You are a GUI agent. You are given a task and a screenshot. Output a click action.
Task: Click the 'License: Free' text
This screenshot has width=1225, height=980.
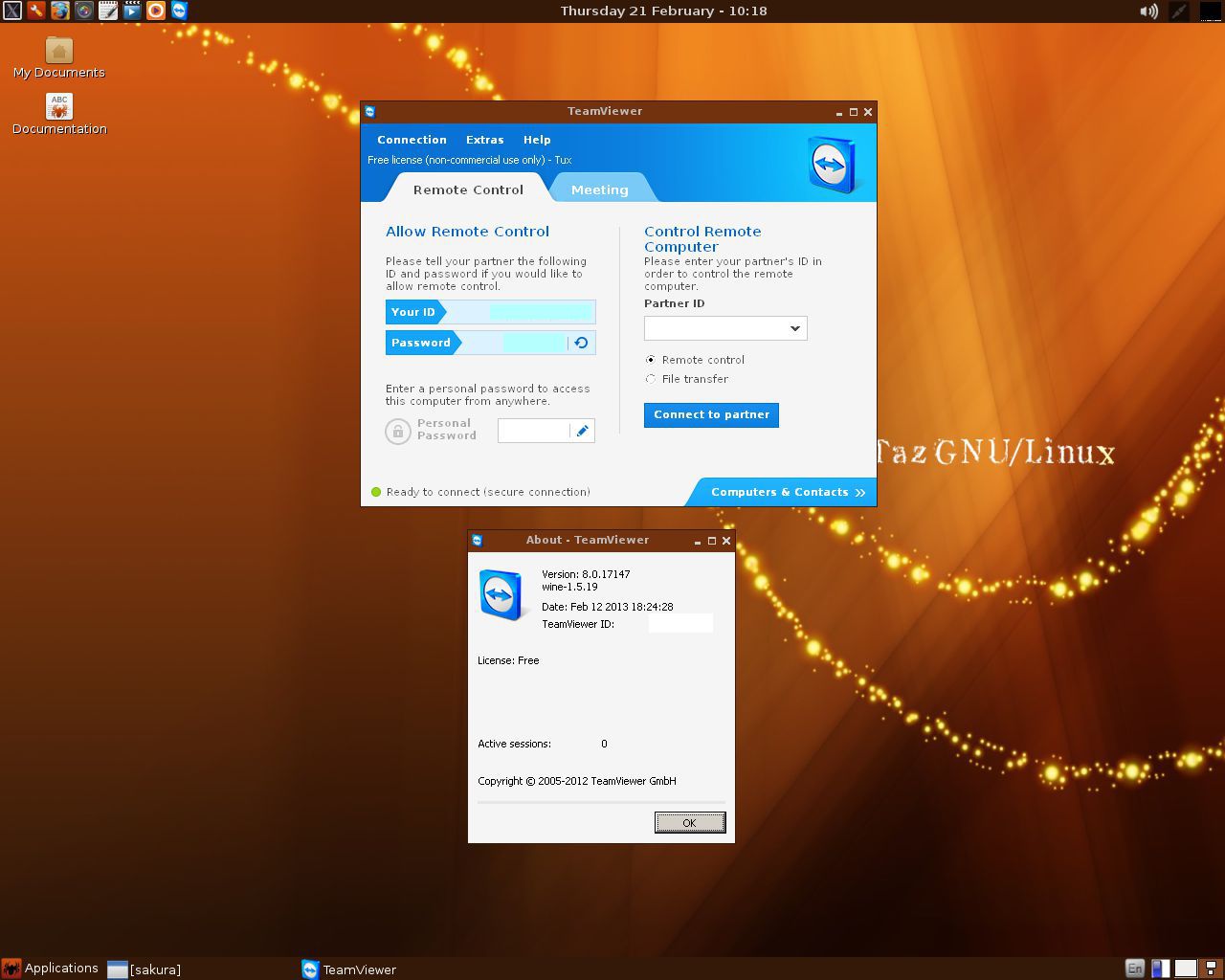pos(508,660)
